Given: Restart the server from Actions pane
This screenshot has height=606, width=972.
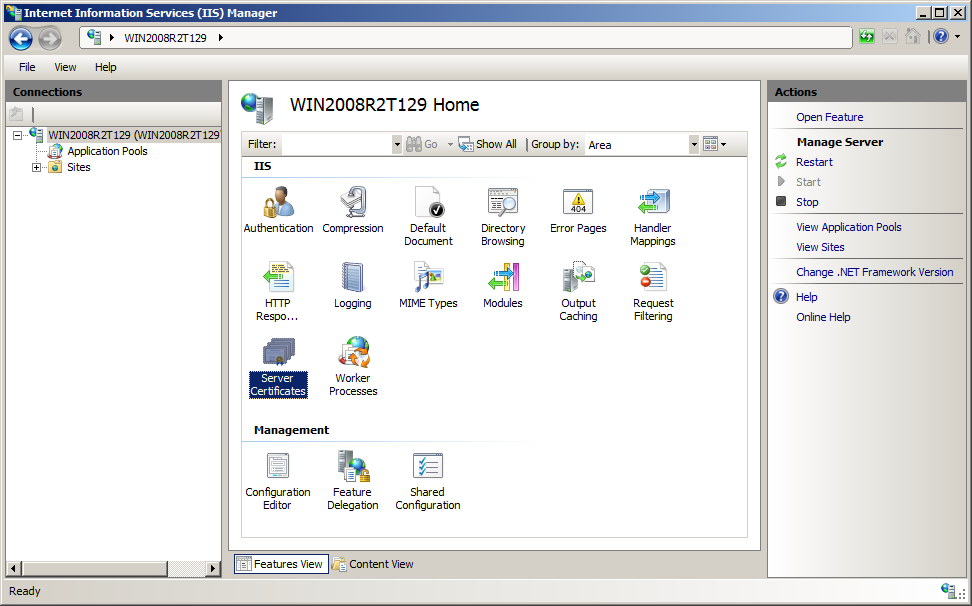Looking at the screenshot, I should point(814,161).
